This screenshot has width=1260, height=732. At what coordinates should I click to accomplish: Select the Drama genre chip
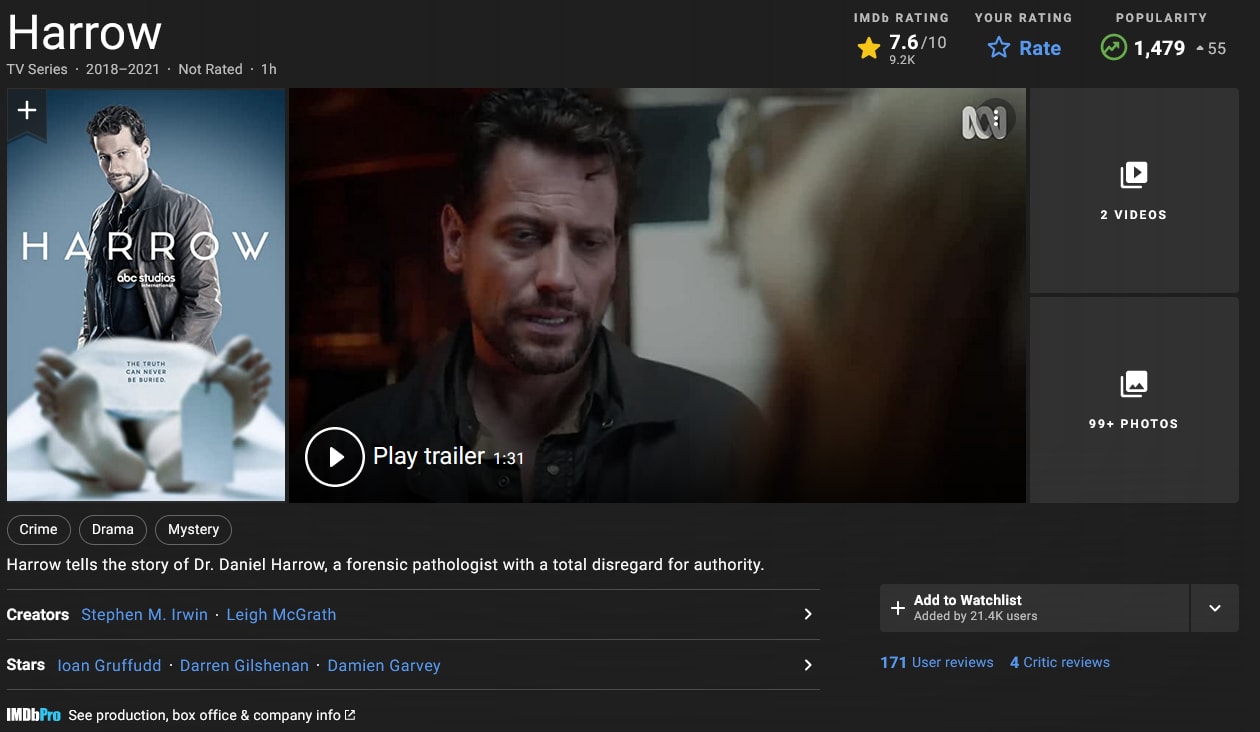click(x=113, y=530)
